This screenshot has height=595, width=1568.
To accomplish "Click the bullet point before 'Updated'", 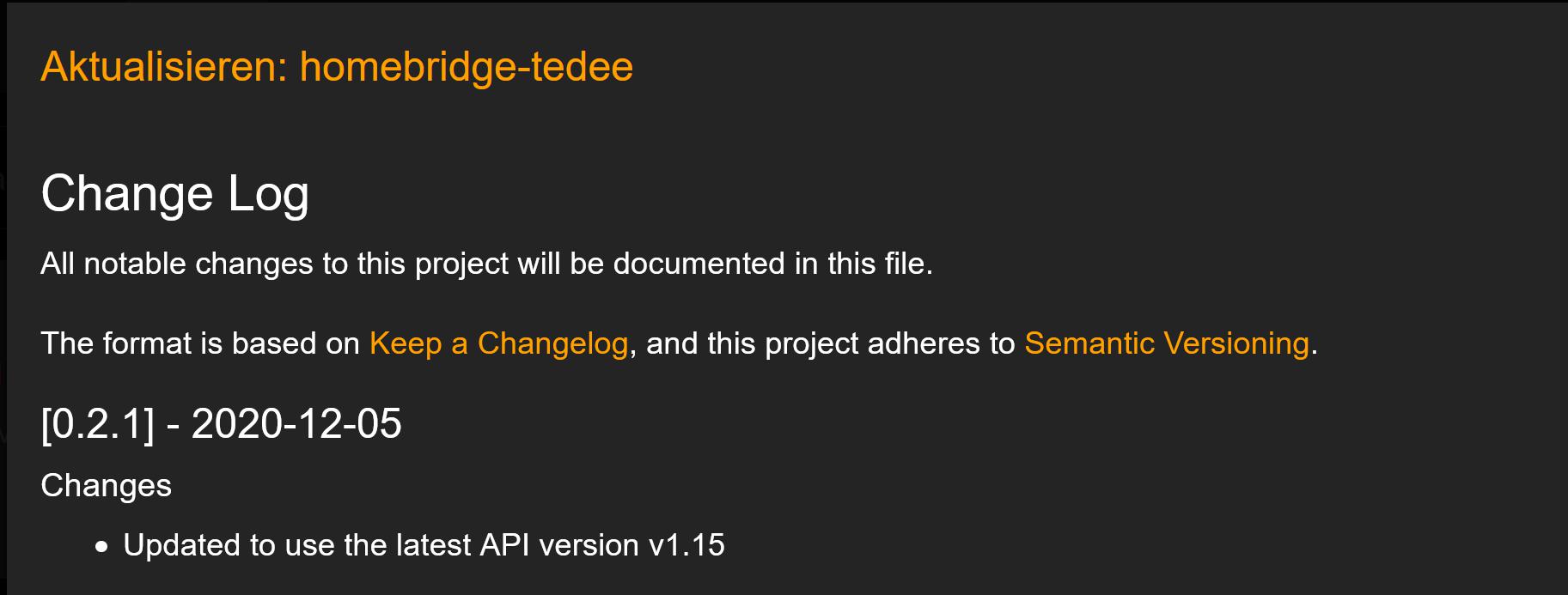I will [102, 546].
